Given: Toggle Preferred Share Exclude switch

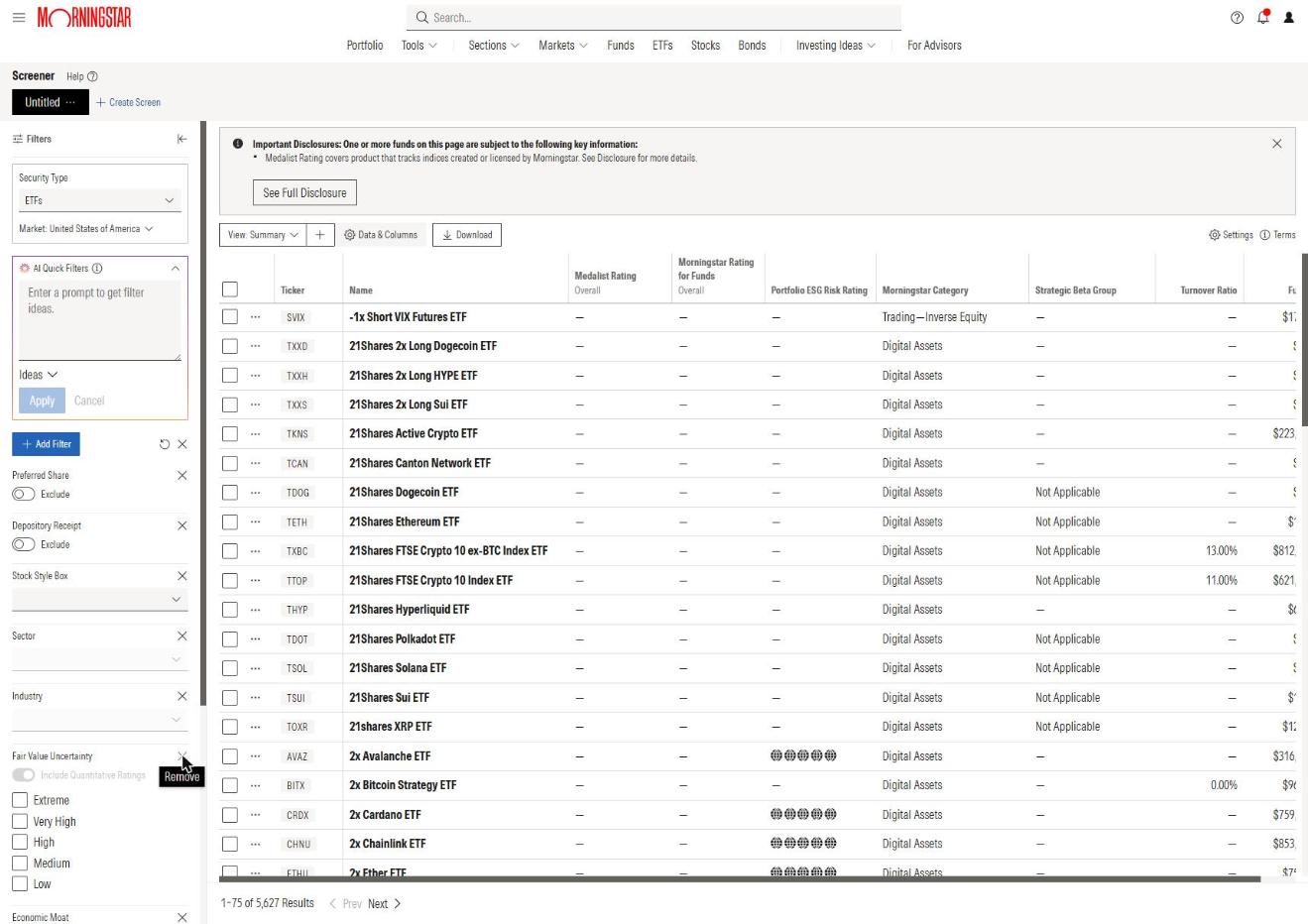Looking at the screenshot, I should tap(23, 495).
